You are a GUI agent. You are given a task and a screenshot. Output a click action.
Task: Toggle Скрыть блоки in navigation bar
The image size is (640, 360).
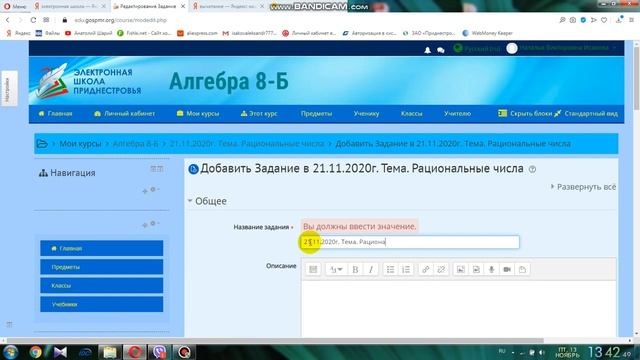(525, 113)
